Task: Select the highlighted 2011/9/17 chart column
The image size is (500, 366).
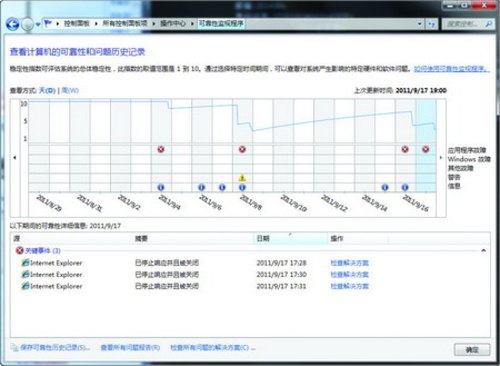Action: [426, 146]
